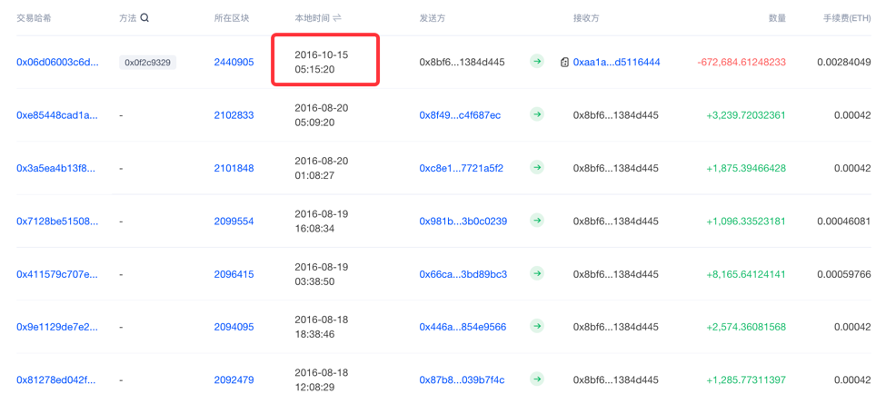Click green arrow icon in row 0x06d06003c6d
Viewport: 887px width, 395px height.
click(x=537, y=62)
